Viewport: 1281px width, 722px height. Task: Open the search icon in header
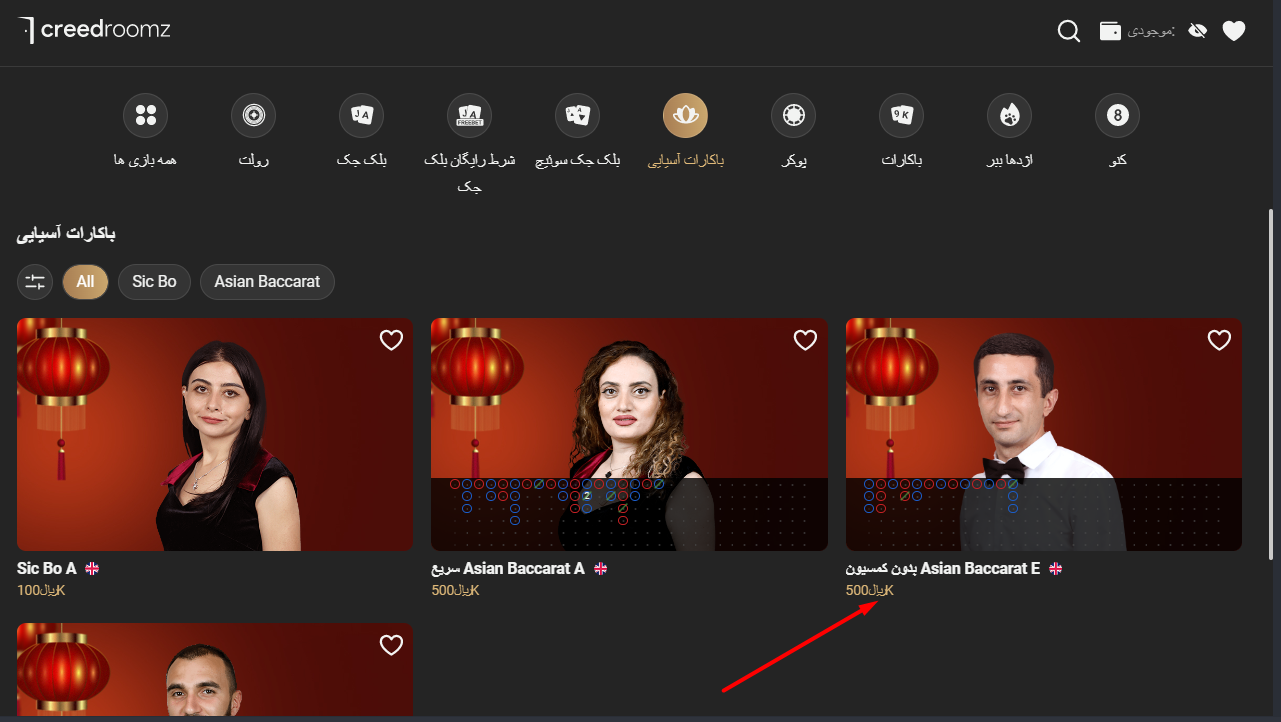1069,31
